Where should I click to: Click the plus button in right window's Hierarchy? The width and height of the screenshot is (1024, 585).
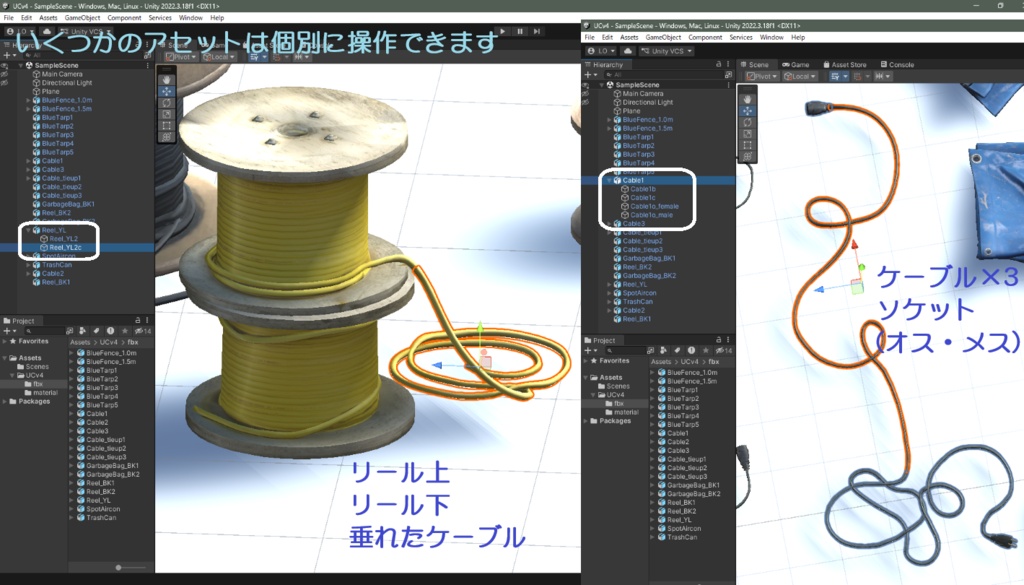coord(590,74)
